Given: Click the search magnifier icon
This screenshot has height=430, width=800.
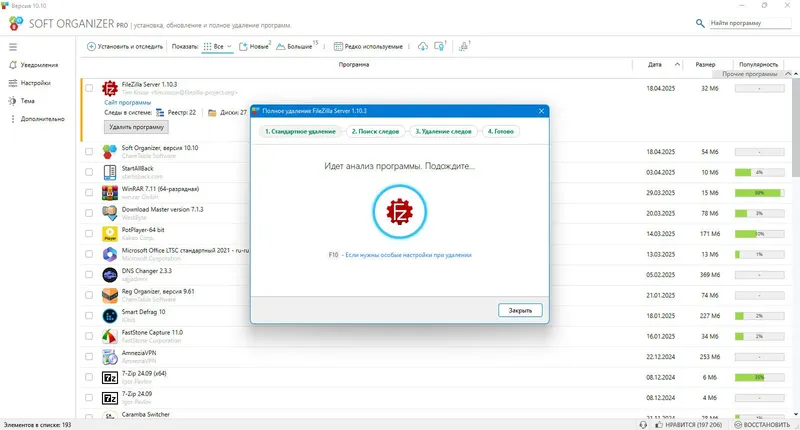Looking at the screenshot, I should [x=700, y=23].
